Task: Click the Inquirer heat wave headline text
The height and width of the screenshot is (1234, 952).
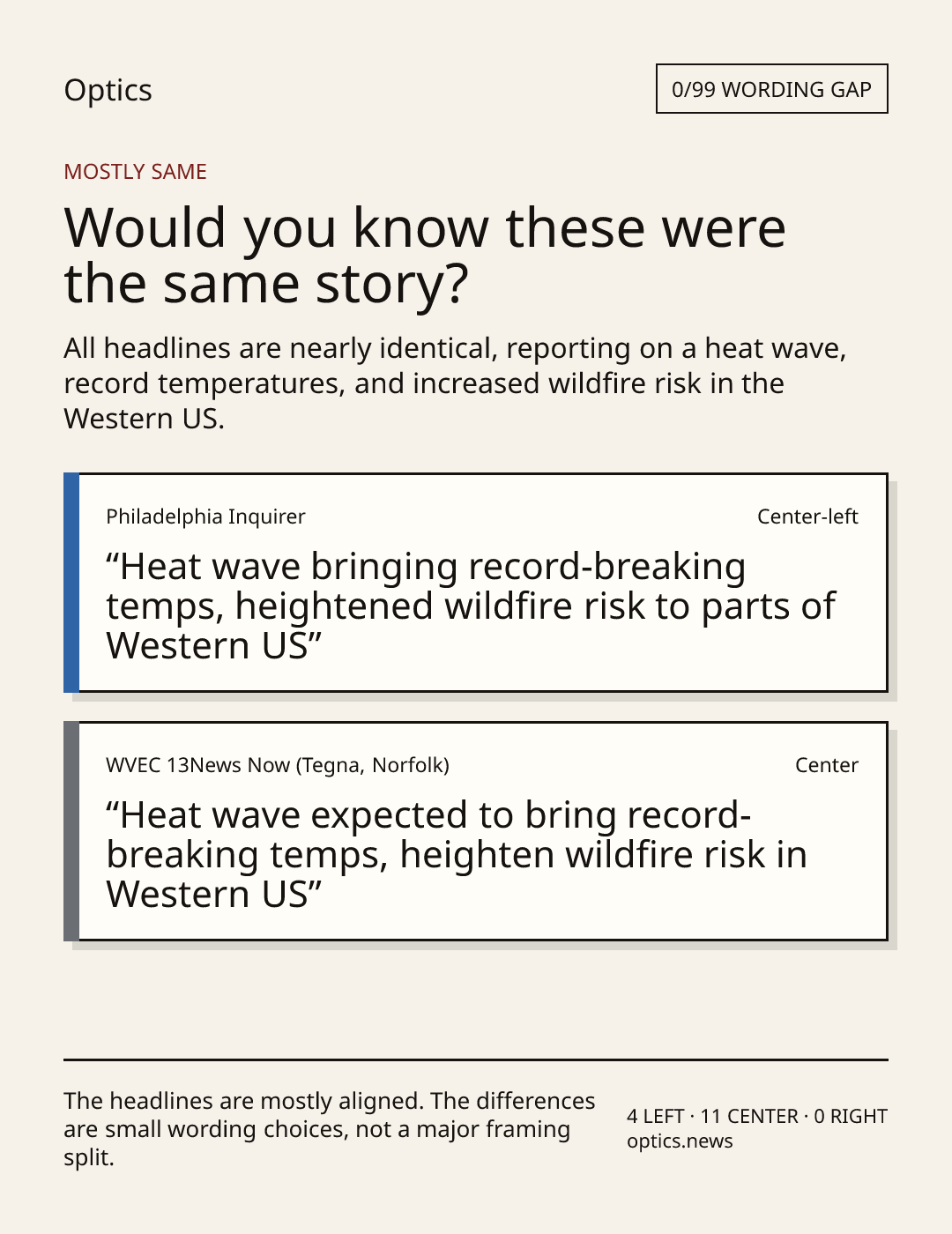Action: [x=470, y=606]
